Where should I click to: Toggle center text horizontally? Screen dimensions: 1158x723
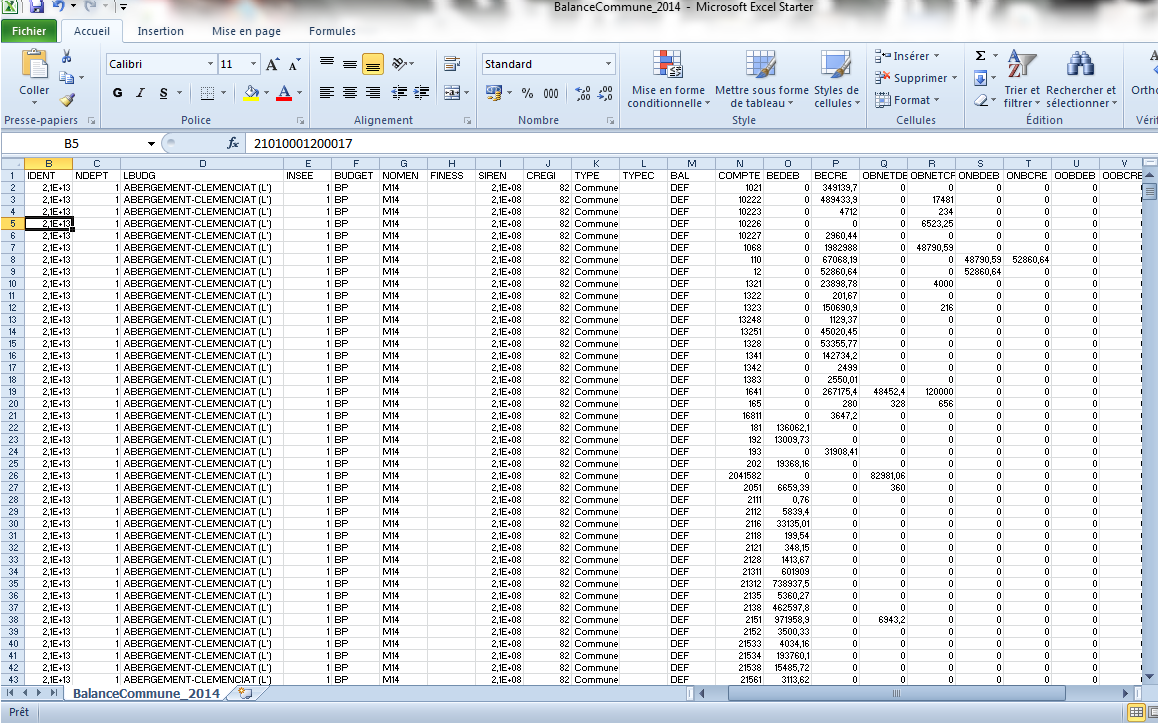[349, 93]
